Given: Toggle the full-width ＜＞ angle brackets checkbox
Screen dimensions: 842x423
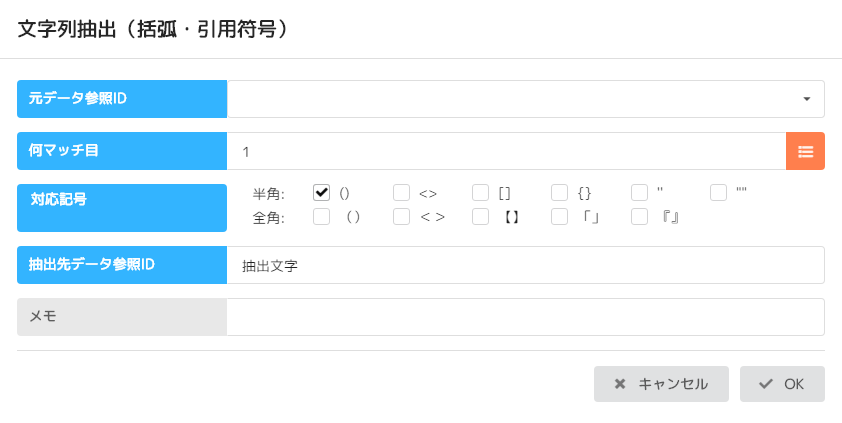Looking at the screenshot, I should 401,216.
